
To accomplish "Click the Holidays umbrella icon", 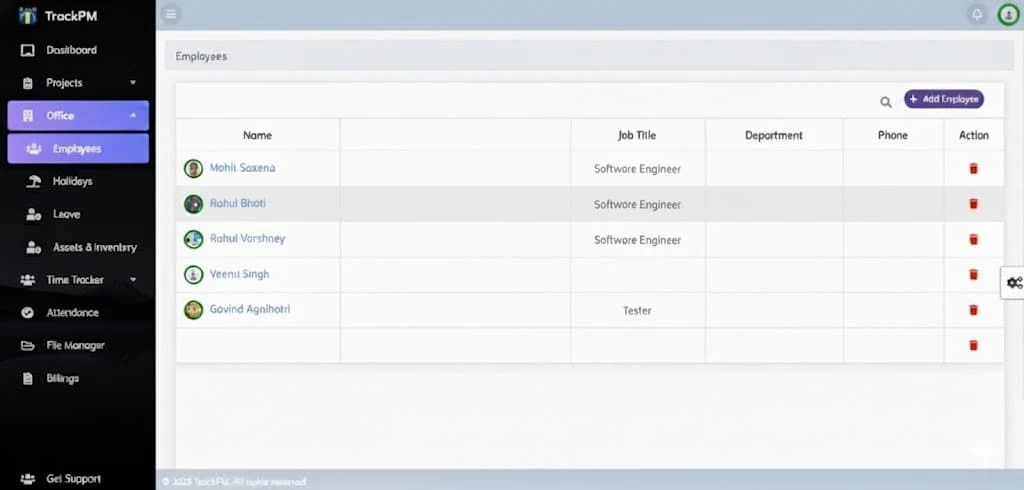I will pyautogui.click(x=33, y=182).
